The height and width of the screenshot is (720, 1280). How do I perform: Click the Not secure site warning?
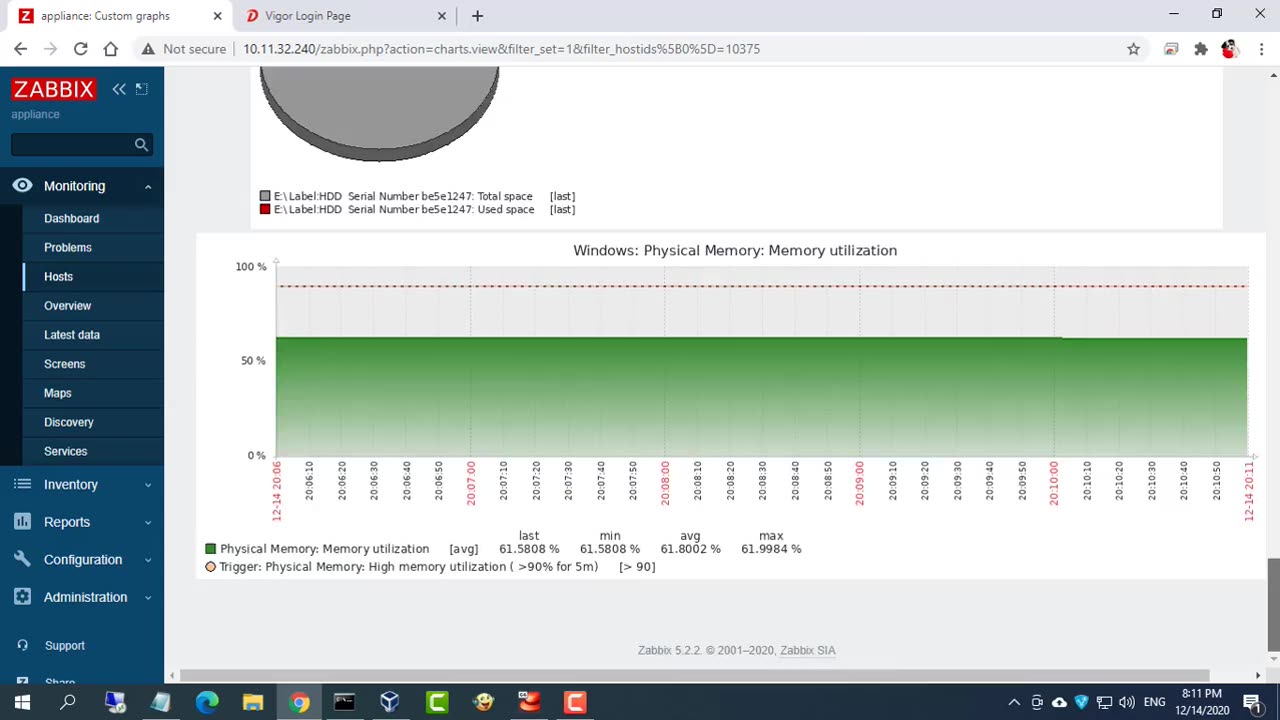click(x=183, y=49)
